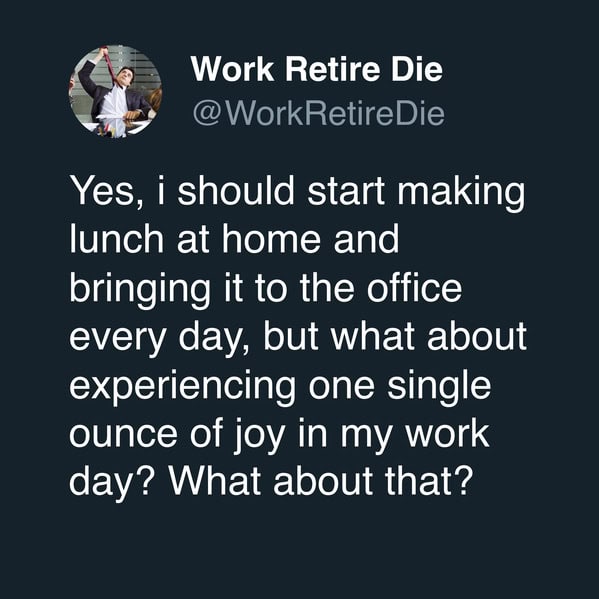
Task: Click the word "ounce" in the tweet
Action: [x=124, y=435]
